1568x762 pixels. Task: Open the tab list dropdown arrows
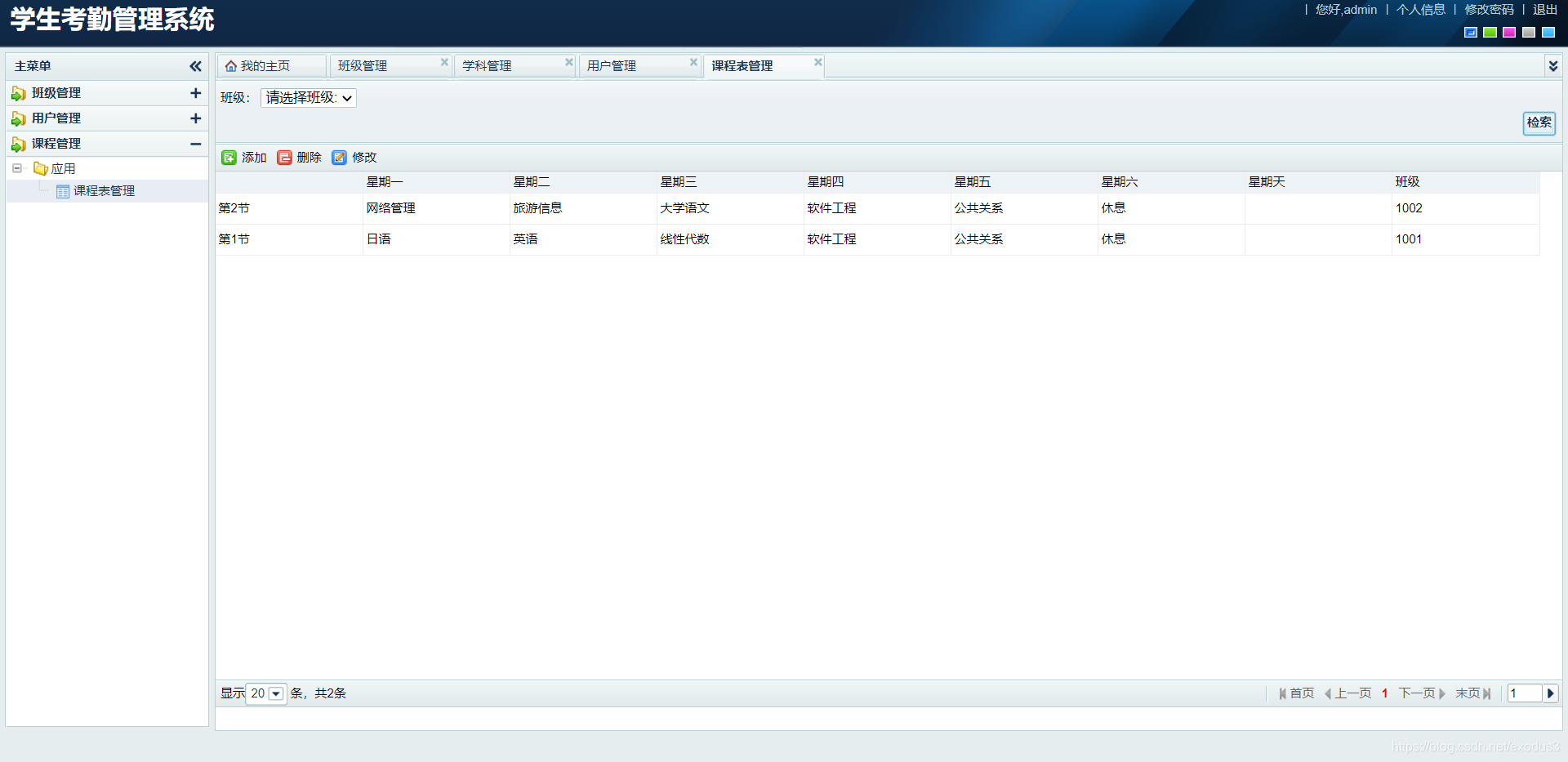[1552, 66]
